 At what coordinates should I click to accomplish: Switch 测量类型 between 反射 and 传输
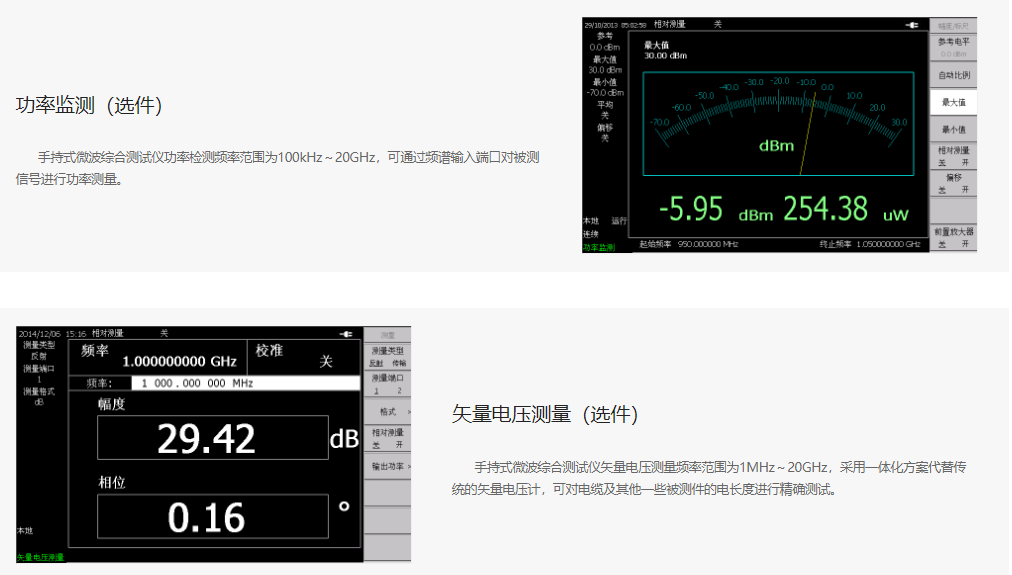pos(387,357)
